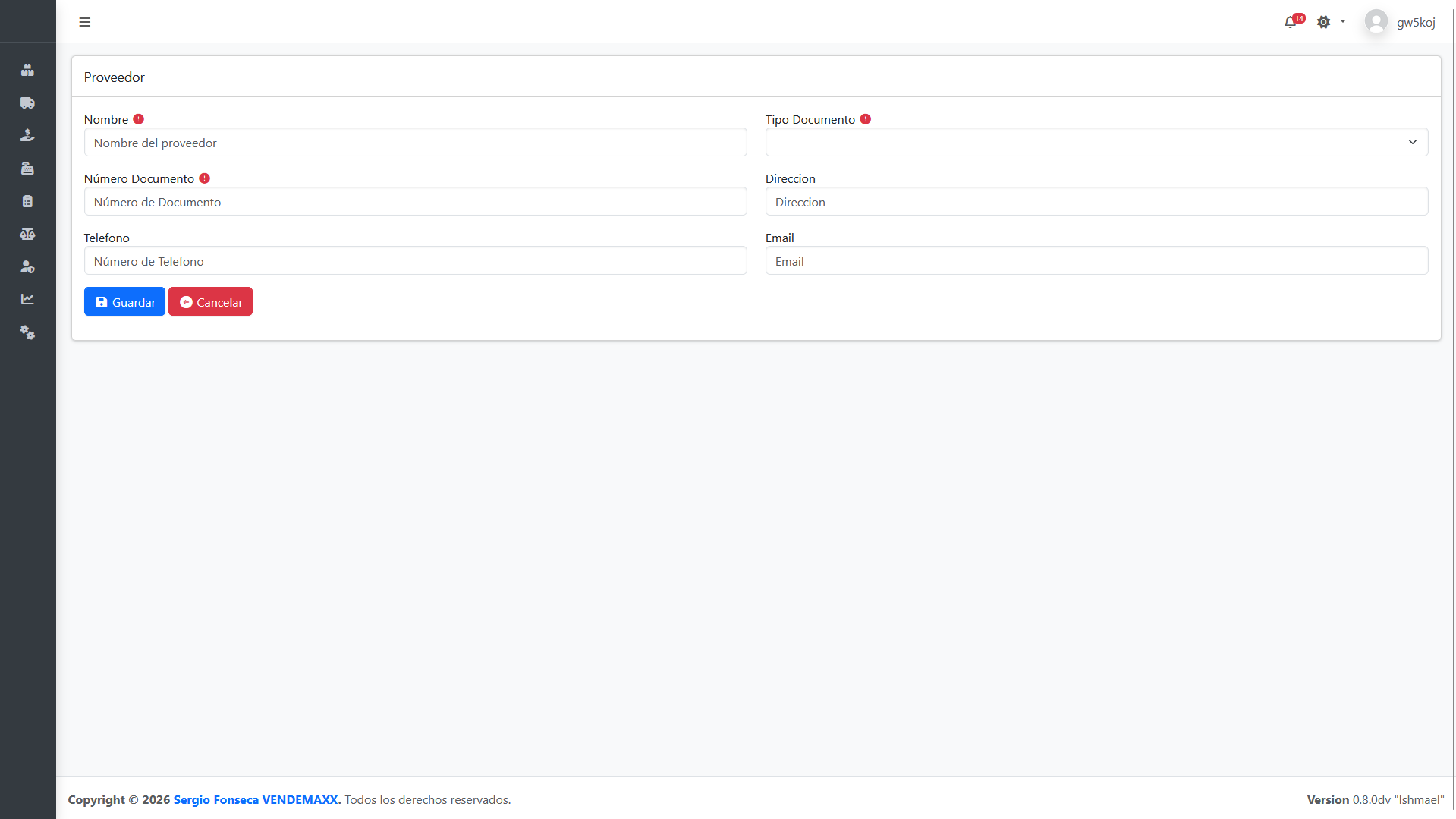
Task: Click the Proveedor card header text
Action: pyautogui.click(x=115, y=77)
